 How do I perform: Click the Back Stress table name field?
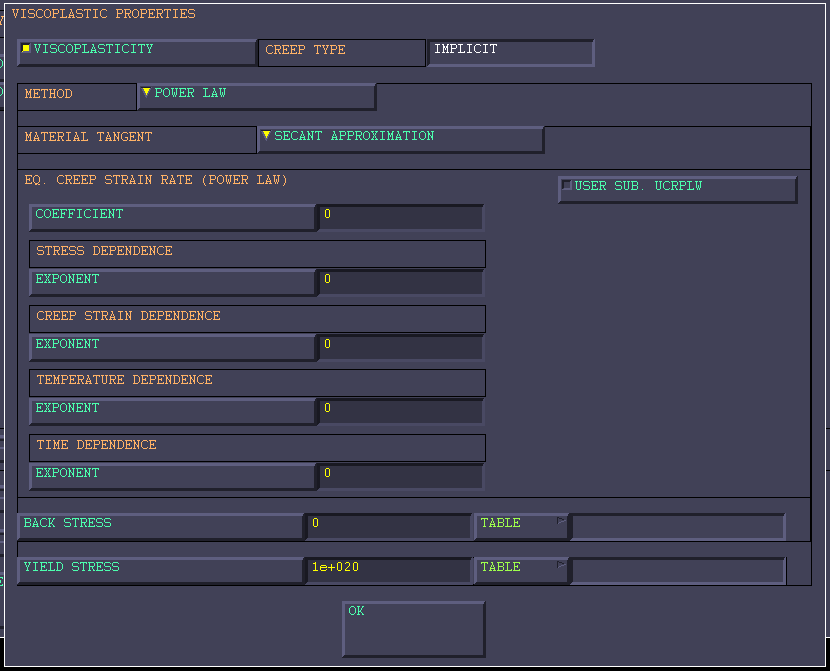coord(678,527)
